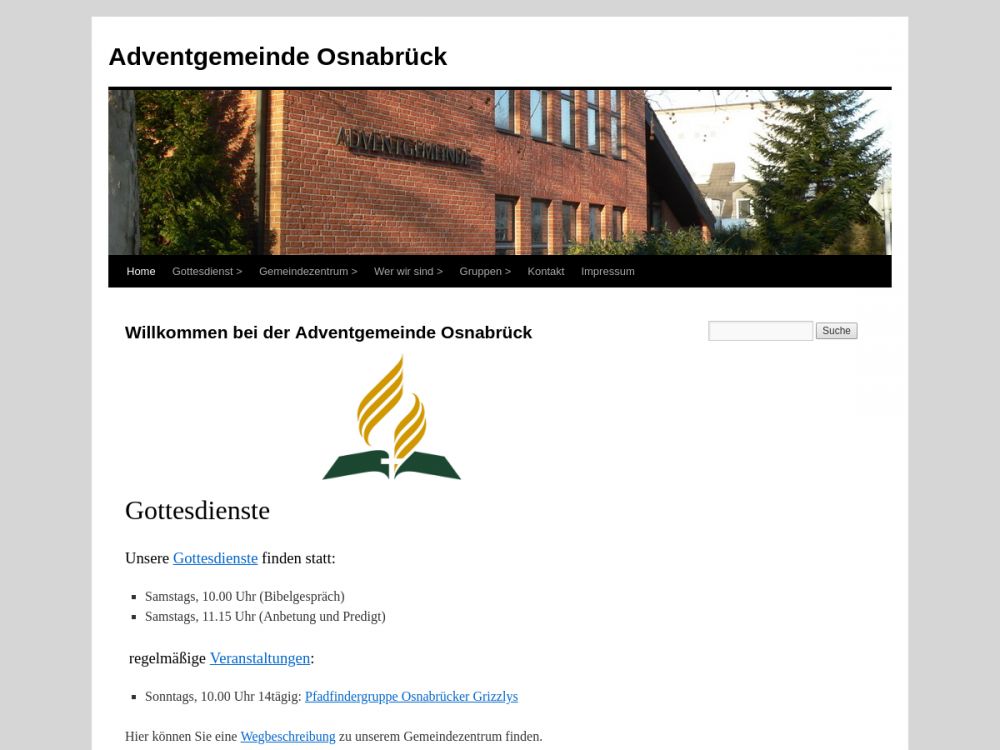
Task: Select Impressum in the navigation bar
Action: tap(607, 271)
